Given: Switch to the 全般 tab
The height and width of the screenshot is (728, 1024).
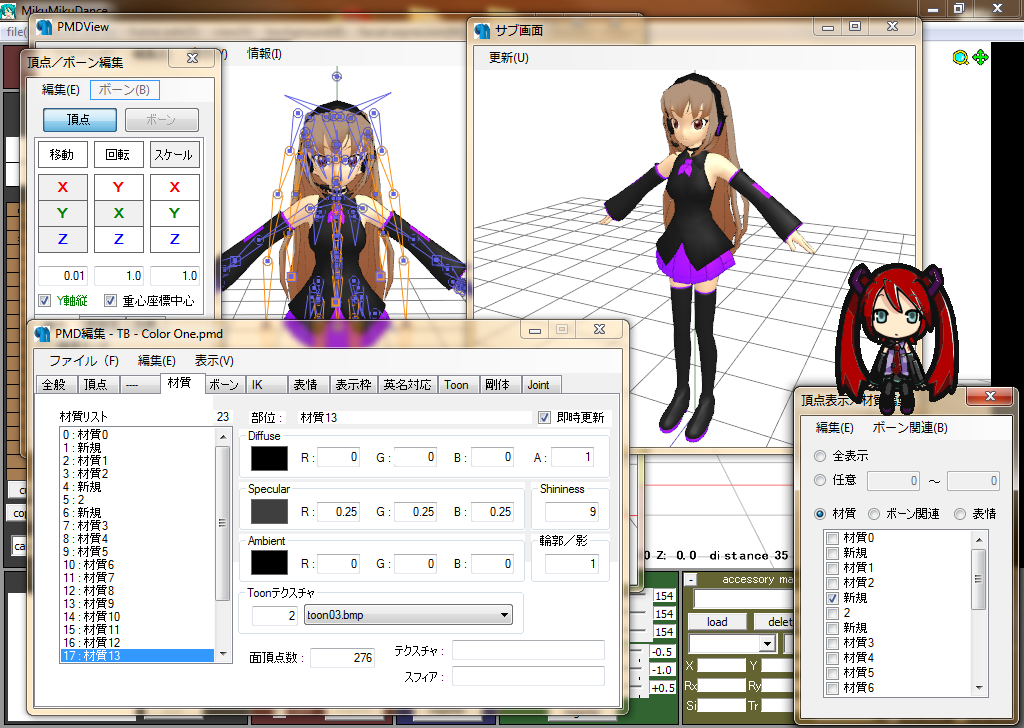Looking at the screenshot, I should pyautogui.click(x=55, y=385).
